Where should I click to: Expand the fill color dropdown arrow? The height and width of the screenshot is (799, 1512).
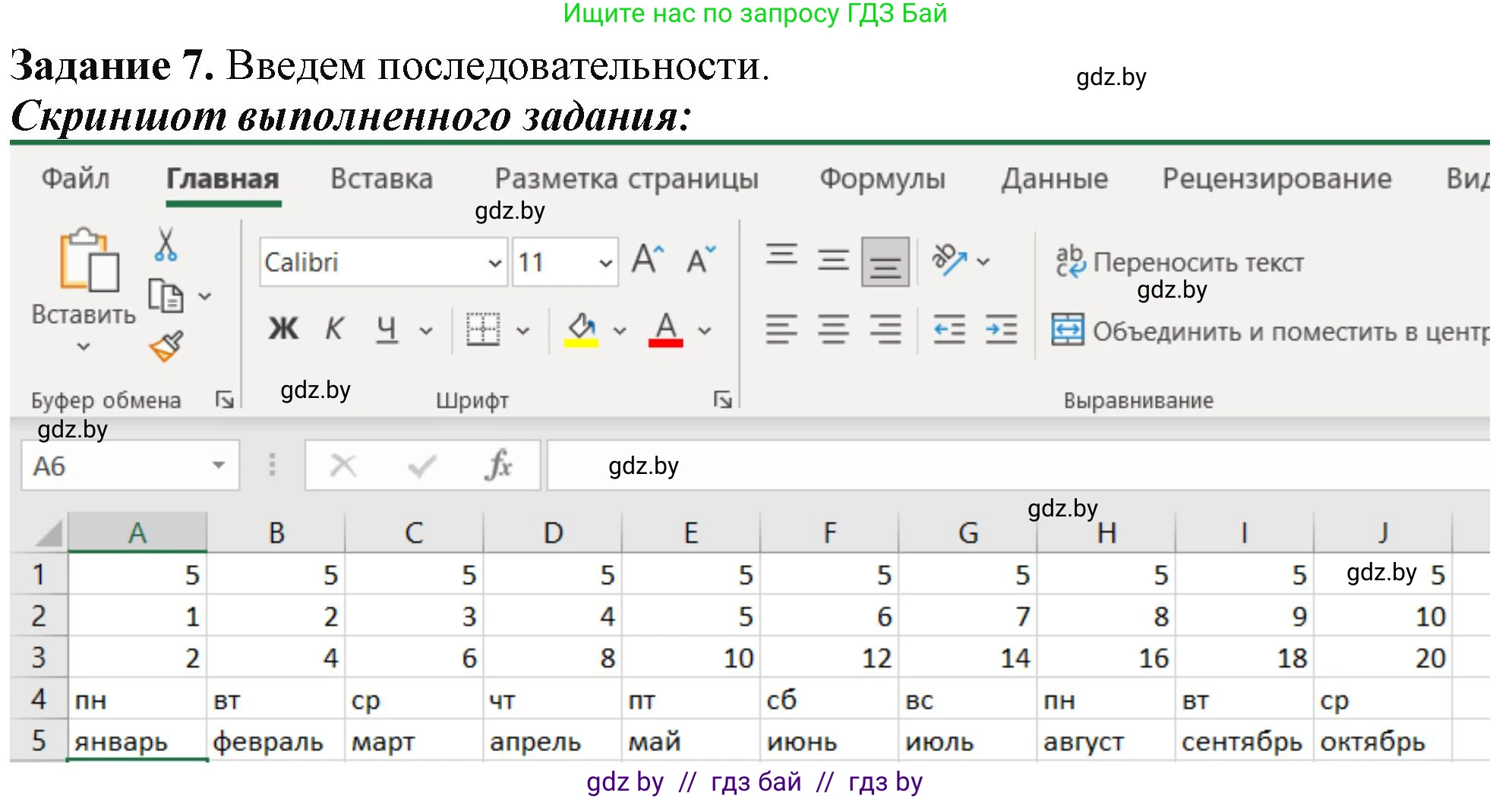(x=619, y=328)
